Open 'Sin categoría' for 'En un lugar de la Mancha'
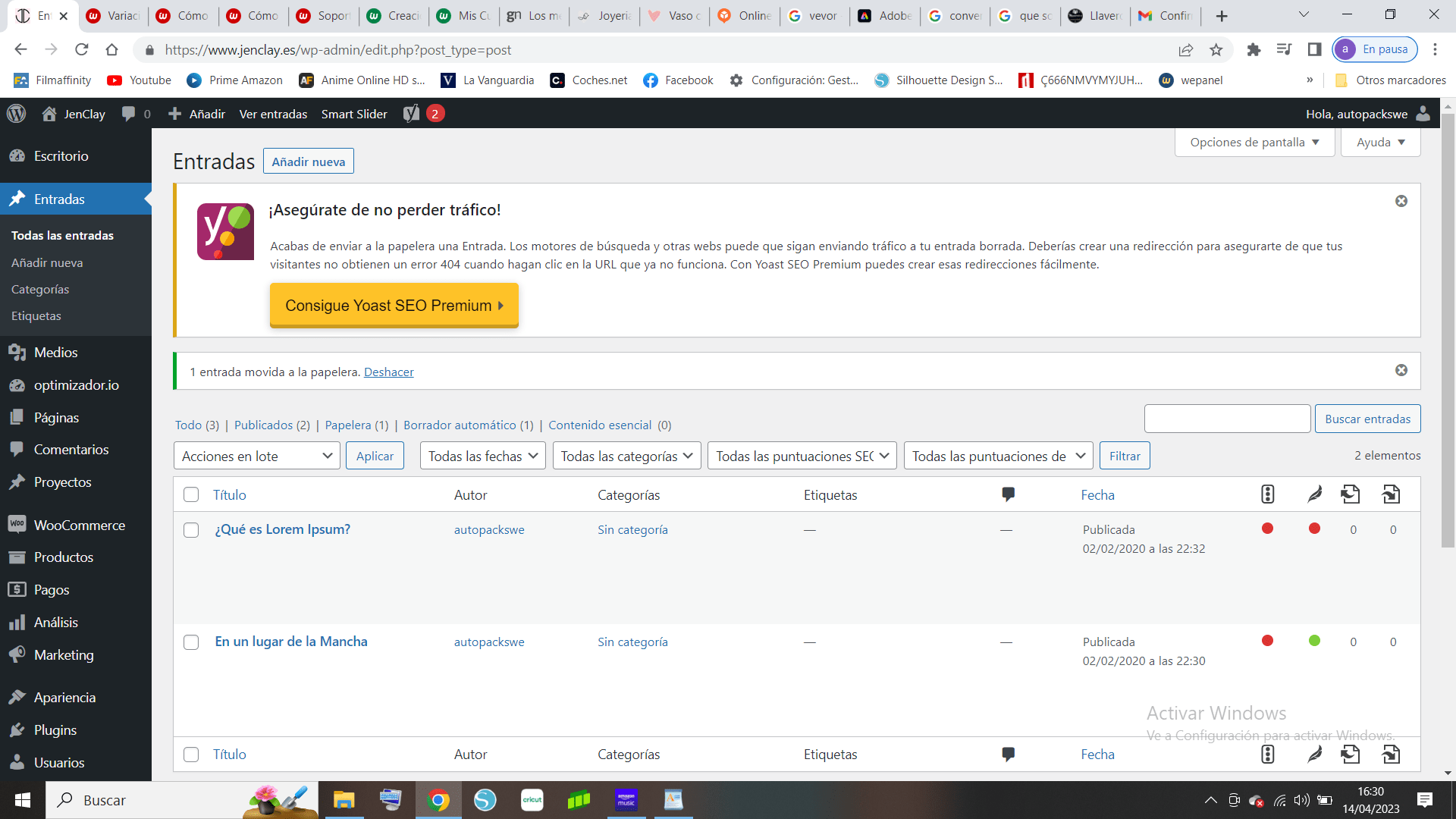 (x=632, y=642)
